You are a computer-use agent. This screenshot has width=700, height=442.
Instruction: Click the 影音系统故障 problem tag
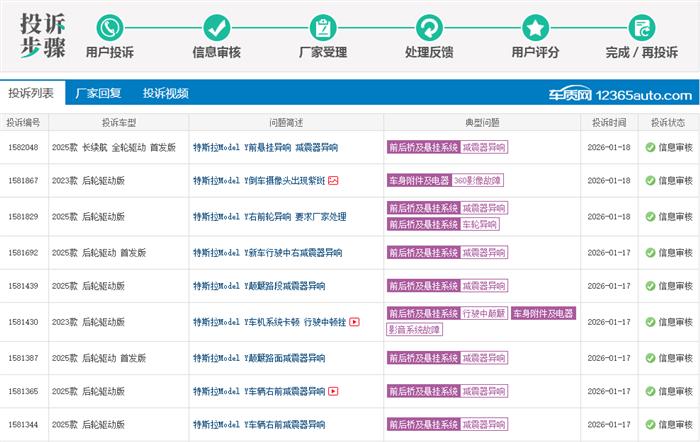[x=415, y=329]
